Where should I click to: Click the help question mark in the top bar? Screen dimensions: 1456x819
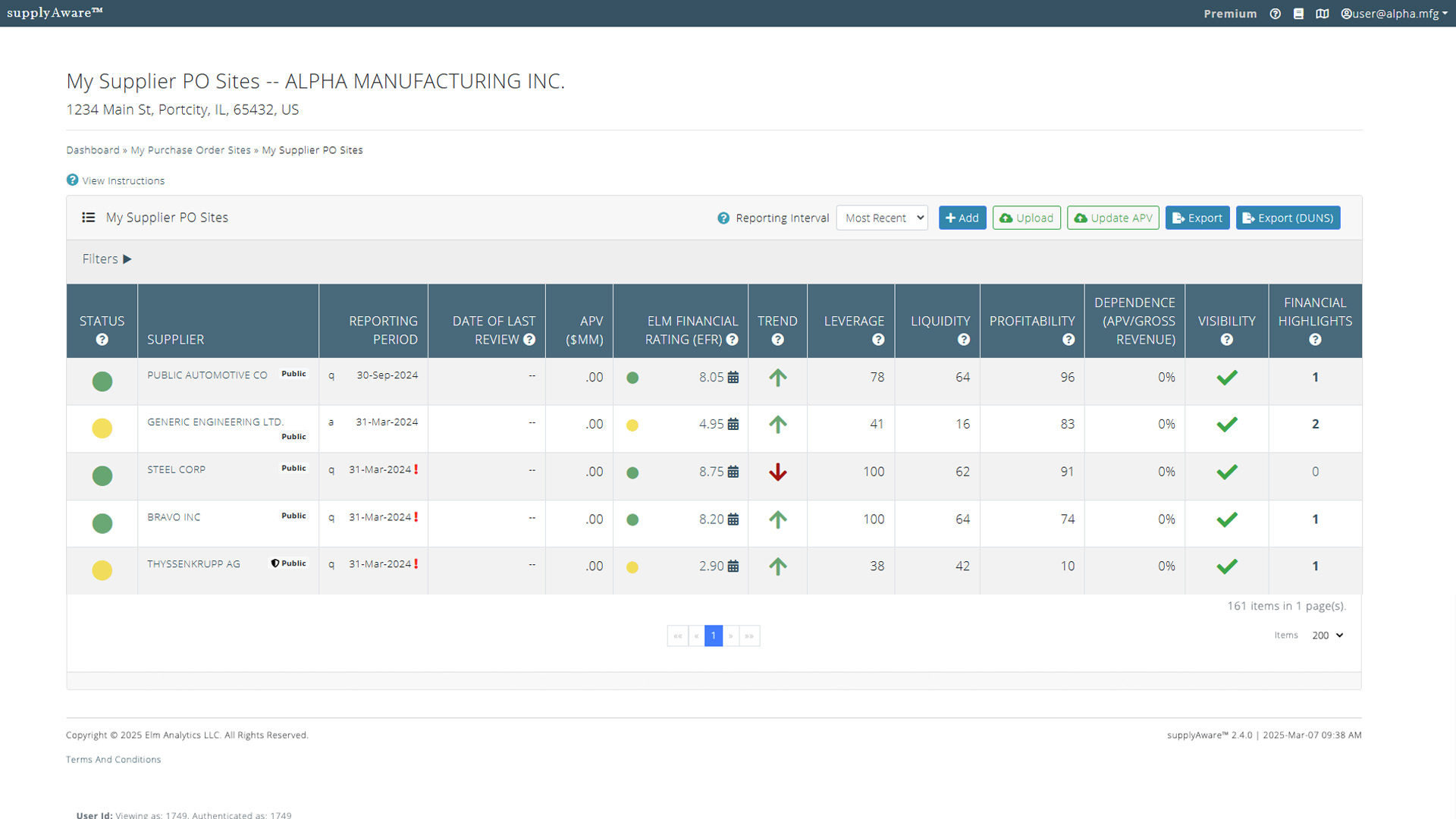(1275, 13)
